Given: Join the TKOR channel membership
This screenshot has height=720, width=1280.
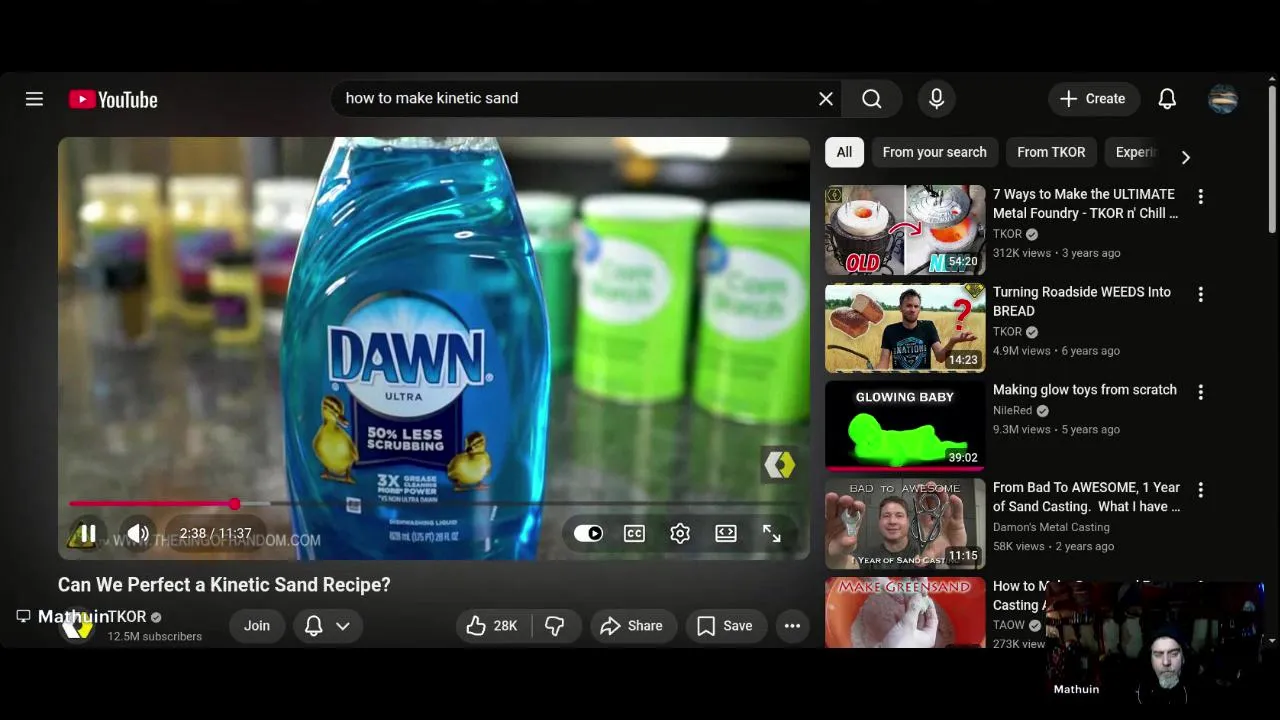Looking at the screenshot, I should [x=257, y=626].
